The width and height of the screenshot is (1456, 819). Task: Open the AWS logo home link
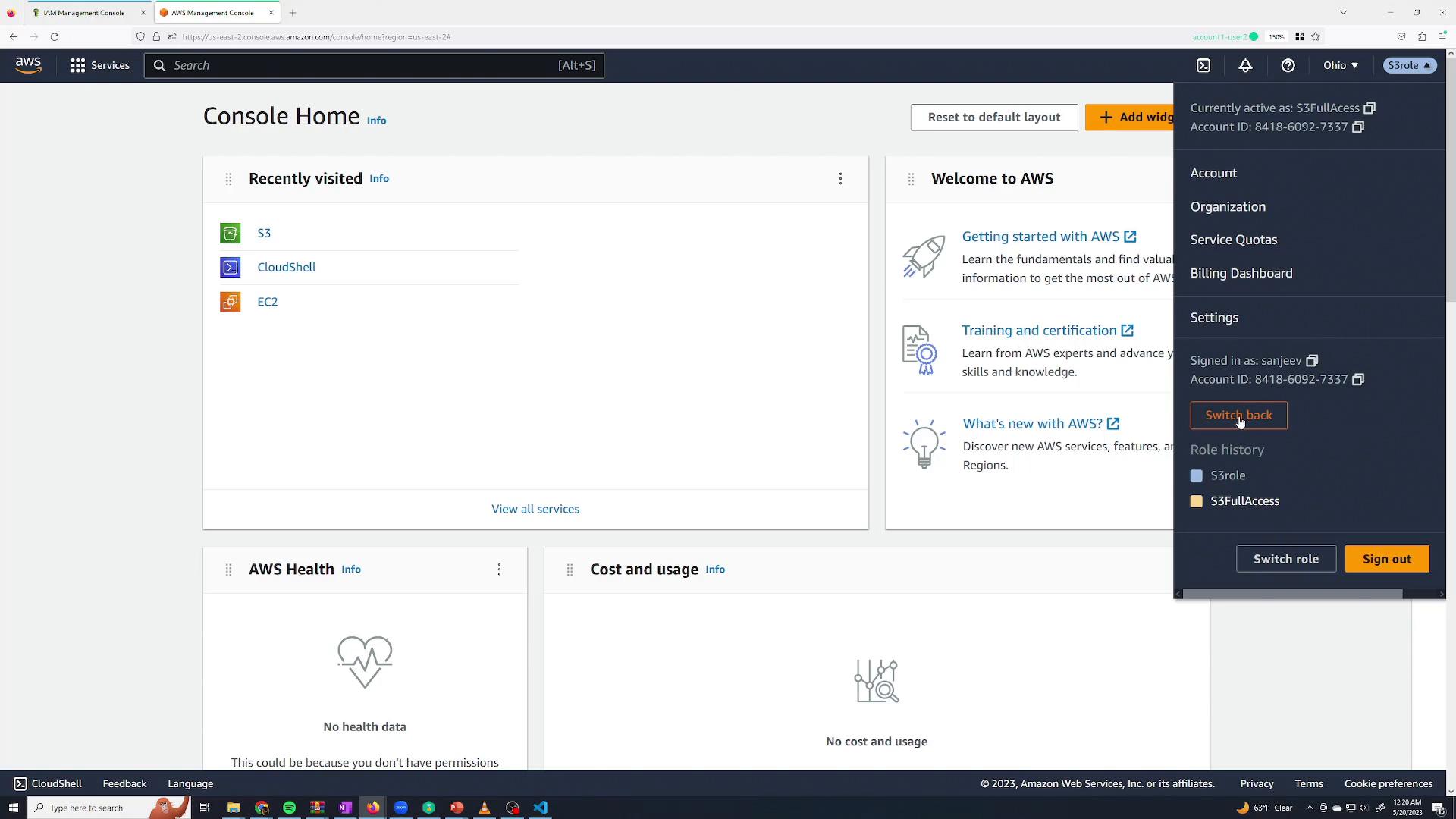coord(28,65)
